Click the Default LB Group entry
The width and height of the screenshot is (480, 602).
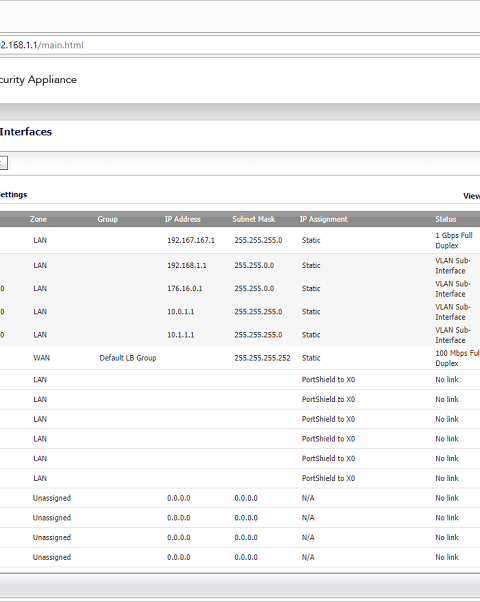click(x=128, y=358)
